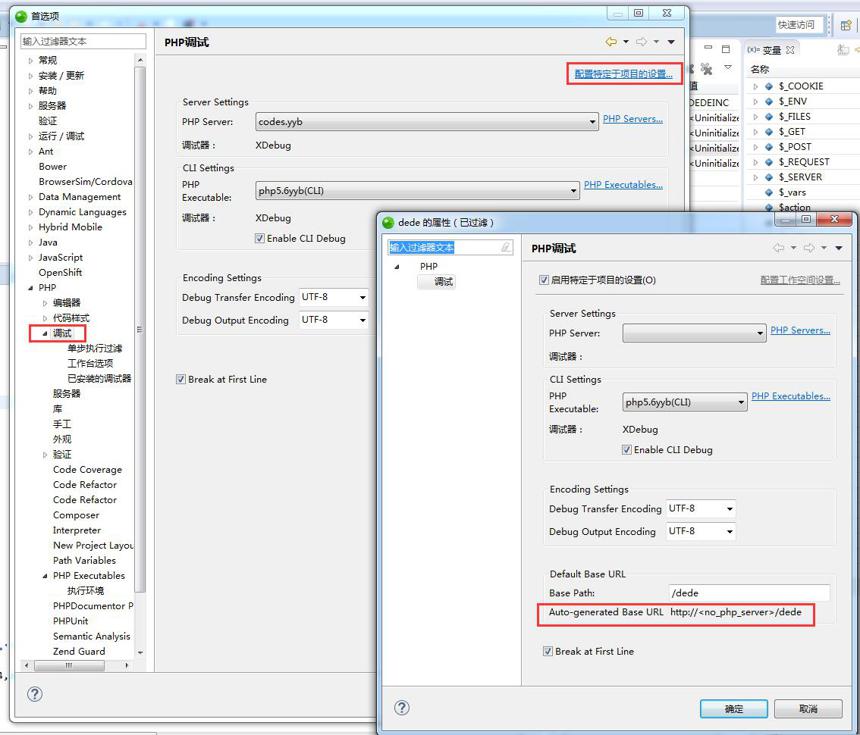Toggle enable project-specific settings checkbox
This screenshot has height=735, width=860.
[544, 280]
